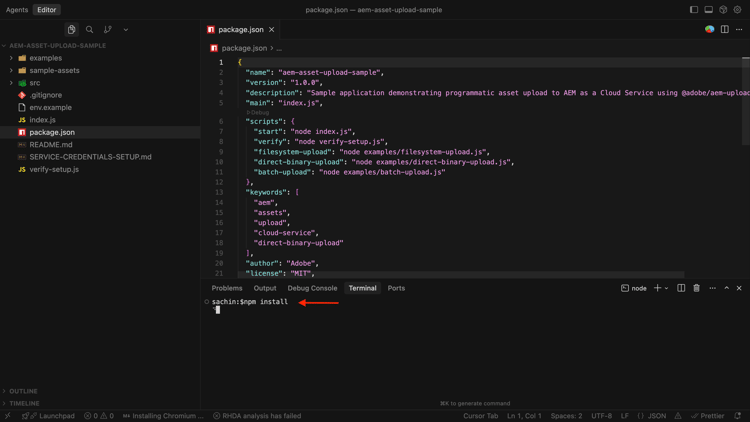Open the cube icon in title bar

click(x=723, y=10)
